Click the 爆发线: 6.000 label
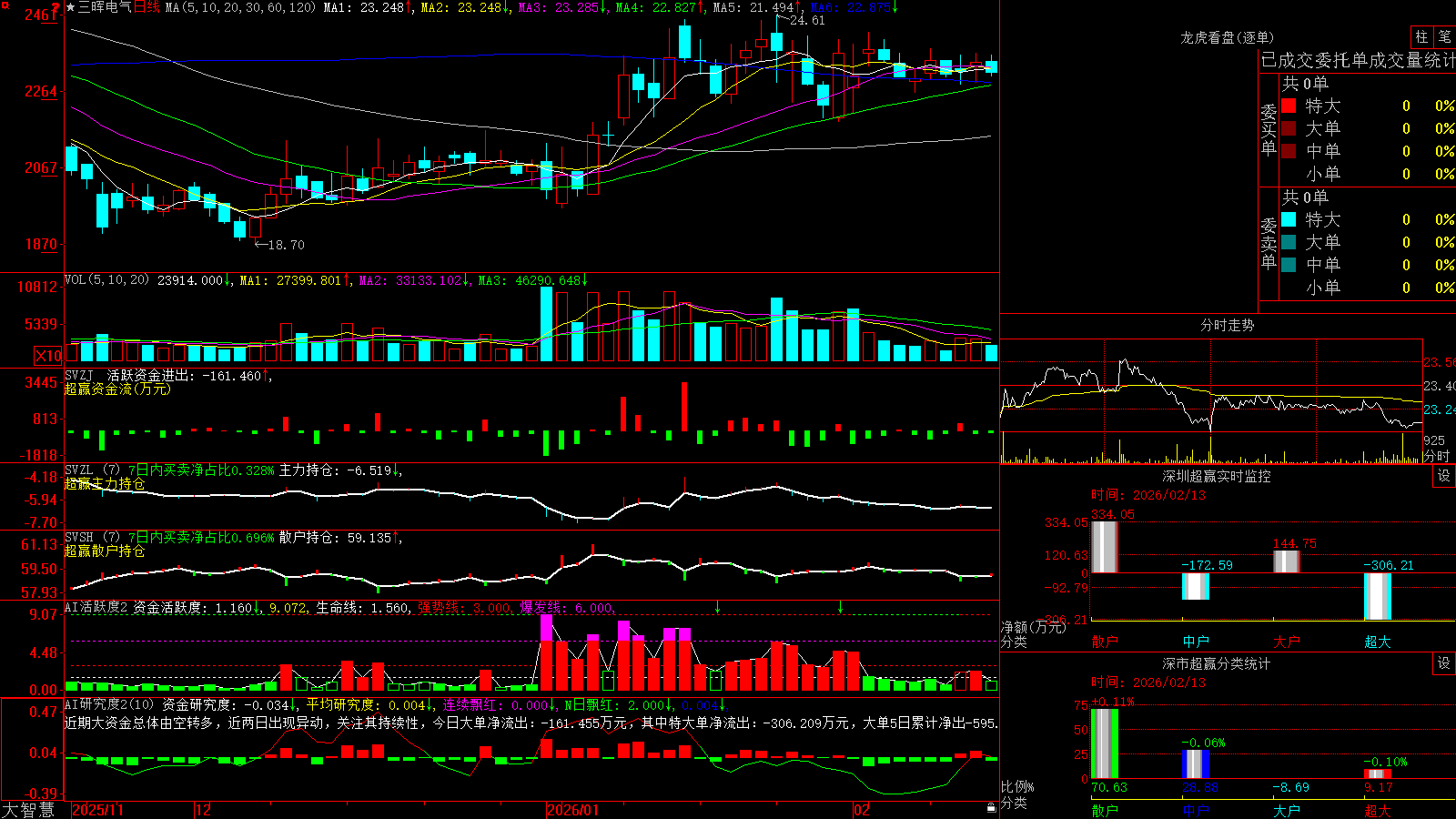Image resolution: width=1456 pixels, height=819 pixels. pyautogui.click(x=566, y=607)
